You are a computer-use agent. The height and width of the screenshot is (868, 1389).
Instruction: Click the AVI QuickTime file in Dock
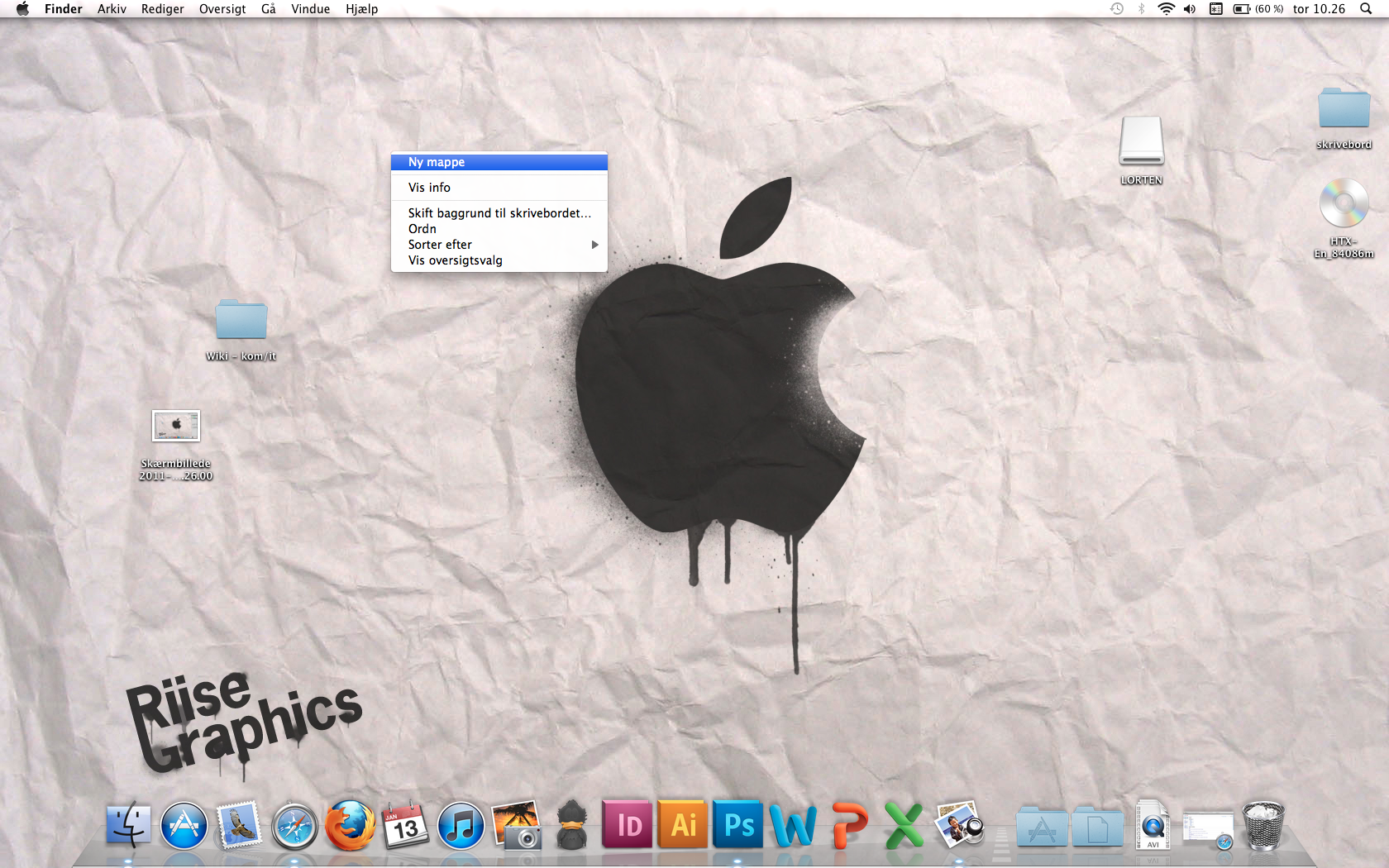click(x=1153, y=825)
